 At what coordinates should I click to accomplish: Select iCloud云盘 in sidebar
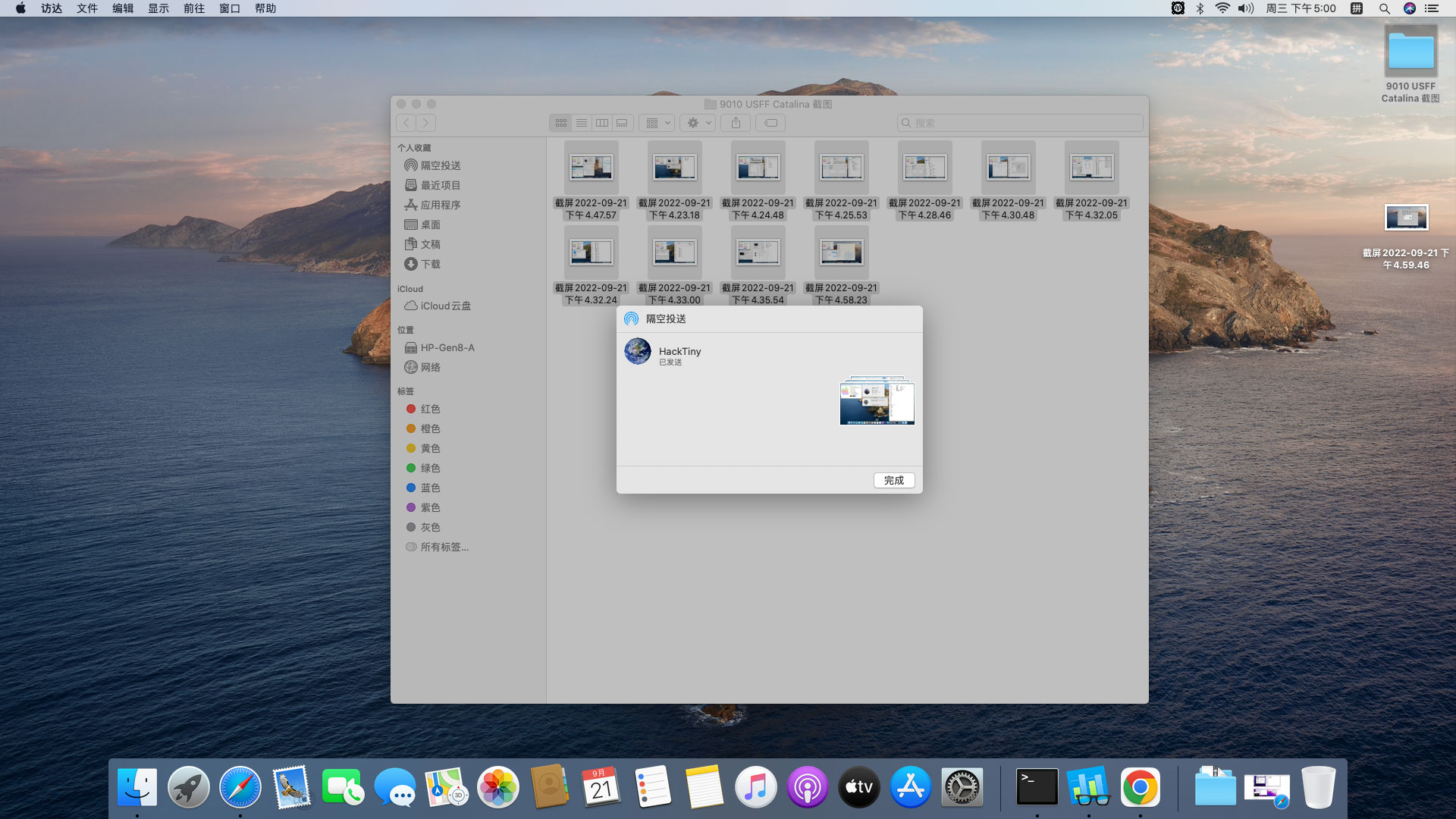pos(445,306)
